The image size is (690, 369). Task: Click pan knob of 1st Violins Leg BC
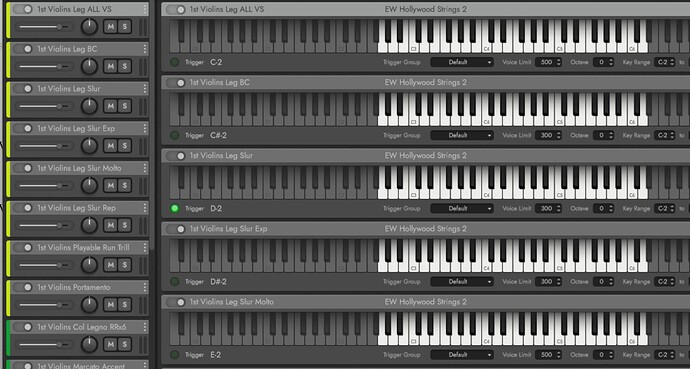pos(89,66)
